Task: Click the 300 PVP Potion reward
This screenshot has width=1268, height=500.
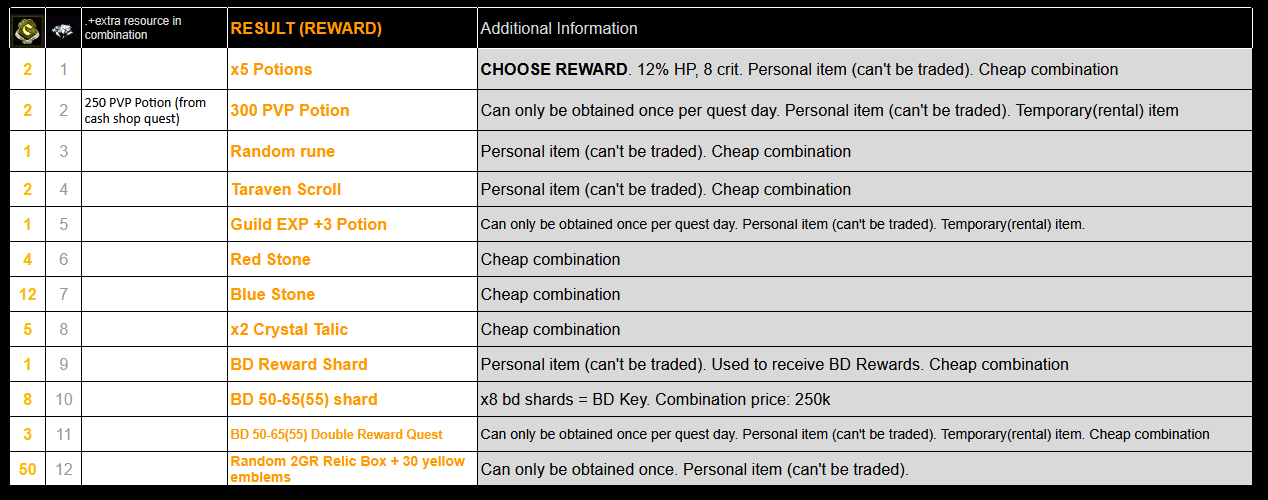Action: pyautogui.click(x=290, y=111)
